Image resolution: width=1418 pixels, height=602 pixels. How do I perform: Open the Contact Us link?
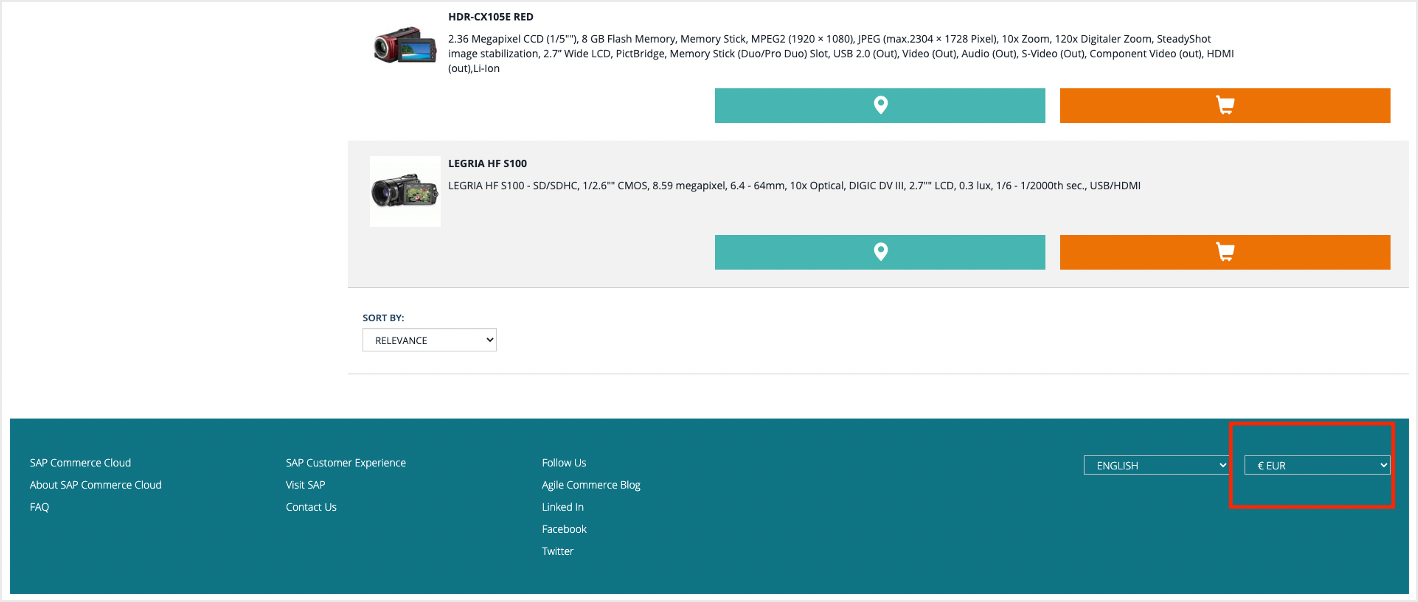[x=311, y=507]
